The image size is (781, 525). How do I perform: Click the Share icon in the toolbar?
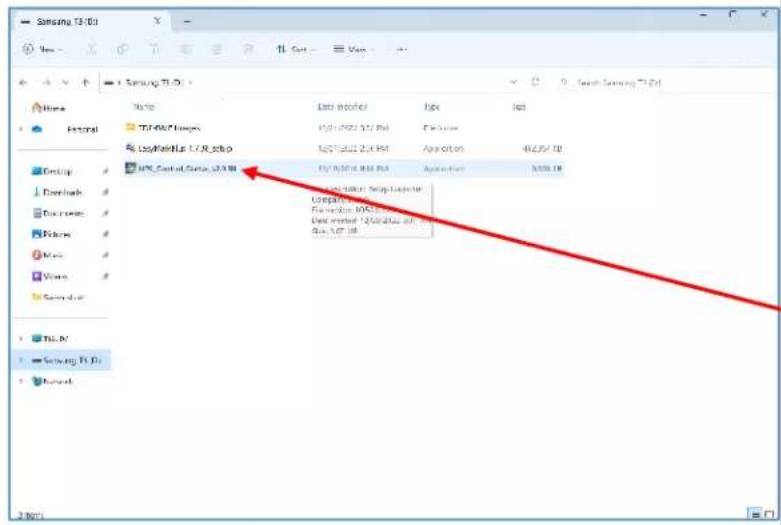[217, 49]
